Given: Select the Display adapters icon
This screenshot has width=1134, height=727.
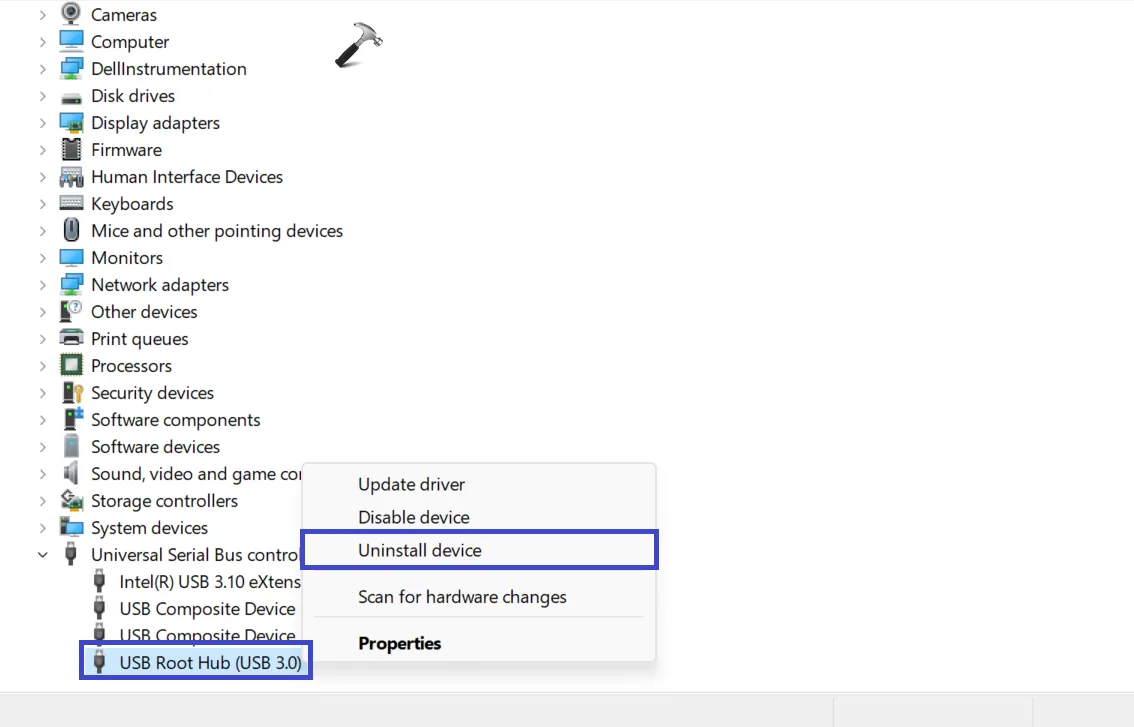Looking at the screenshot, I should click(71, 122).
